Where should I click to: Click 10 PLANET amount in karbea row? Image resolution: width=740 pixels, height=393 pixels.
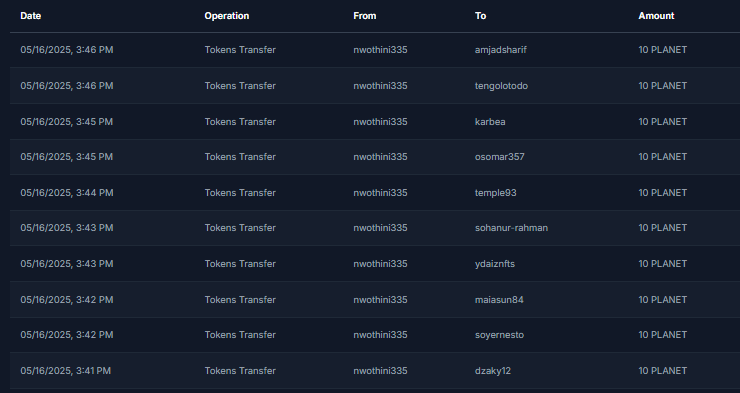click(663, 122)
